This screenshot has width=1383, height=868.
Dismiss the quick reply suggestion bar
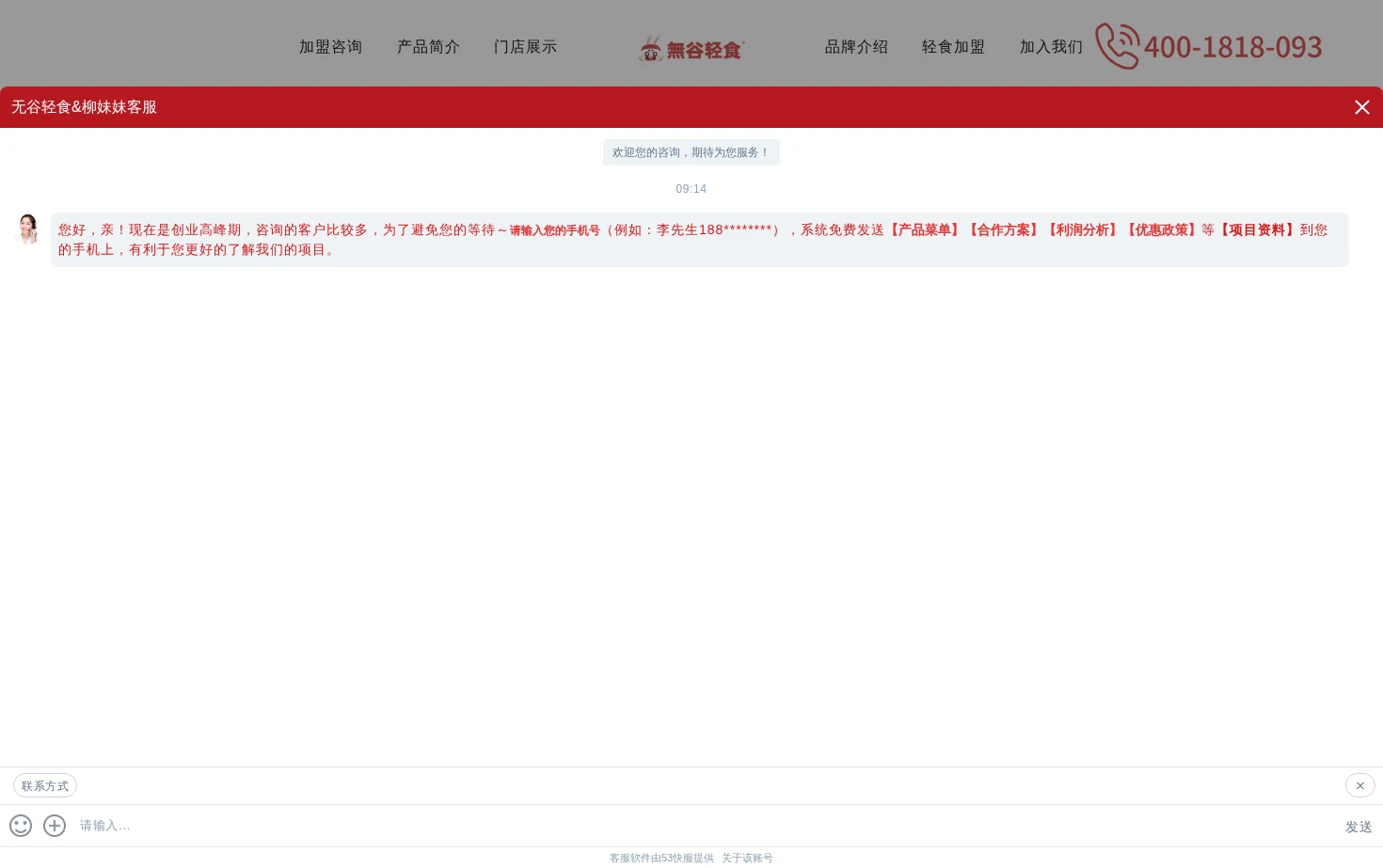(x=1360, y=785)
